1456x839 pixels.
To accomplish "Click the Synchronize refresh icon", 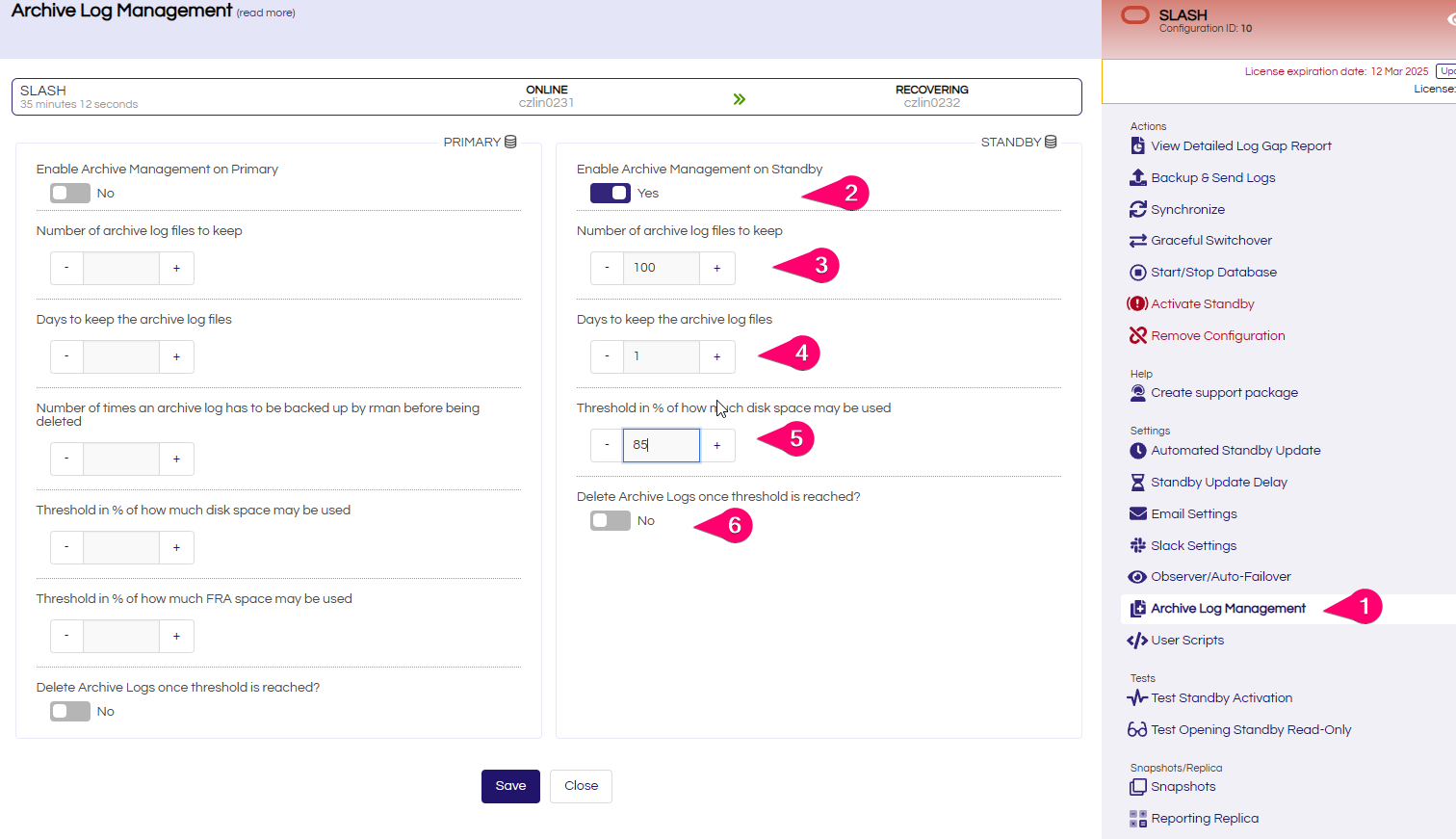I will click(1137, 209).
